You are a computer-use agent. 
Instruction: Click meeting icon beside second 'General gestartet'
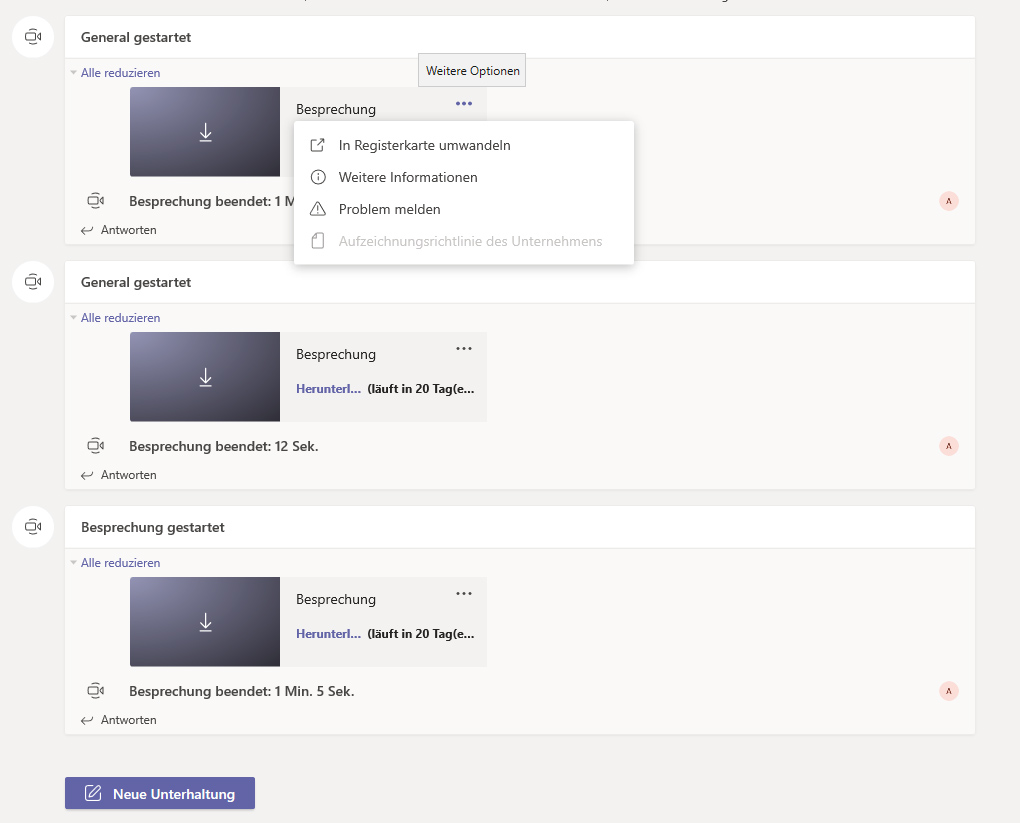click(x=33, y=282)
